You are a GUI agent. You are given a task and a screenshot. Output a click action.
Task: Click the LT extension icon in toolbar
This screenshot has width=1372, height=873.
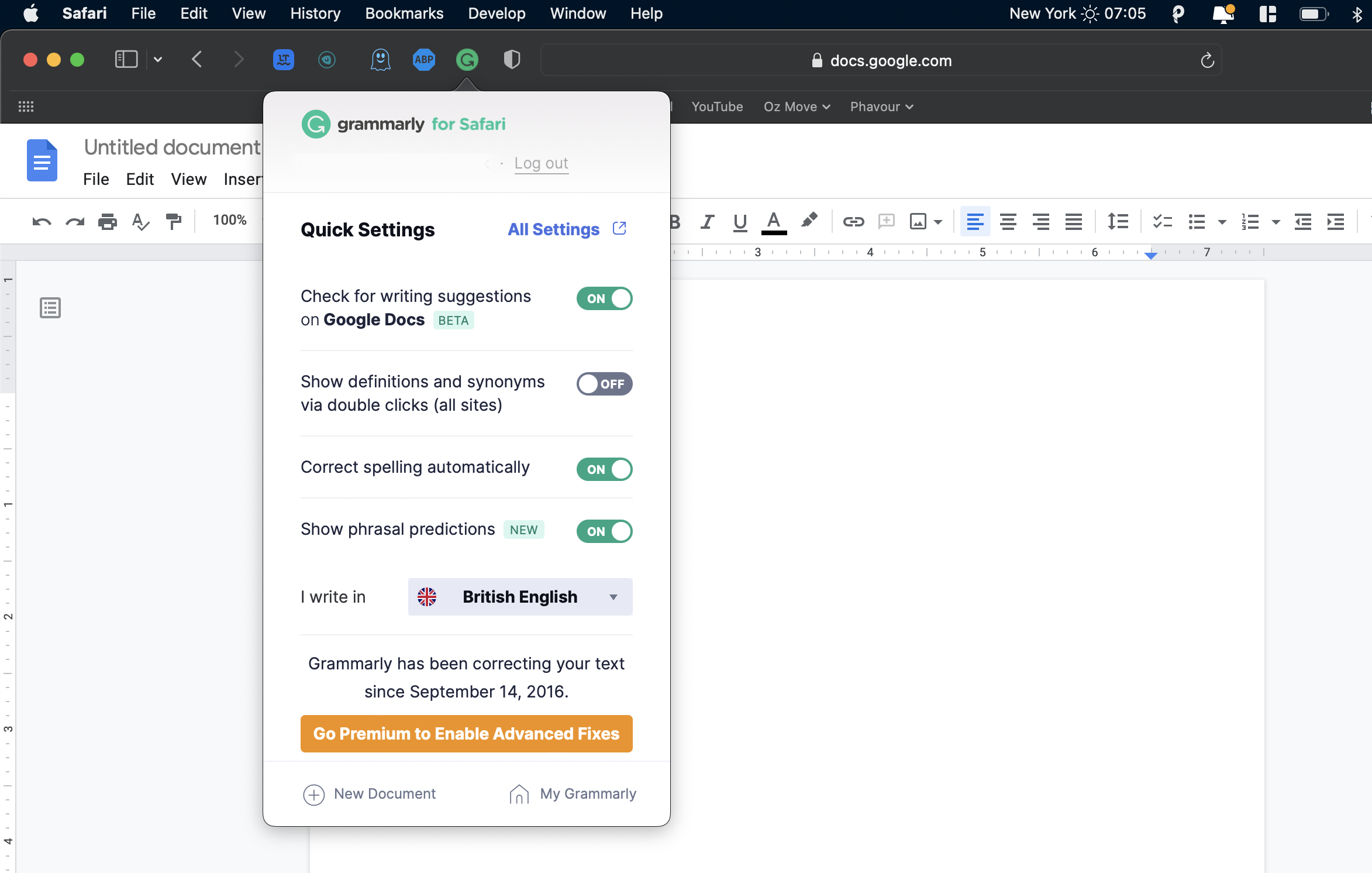(x=283, y=60)
